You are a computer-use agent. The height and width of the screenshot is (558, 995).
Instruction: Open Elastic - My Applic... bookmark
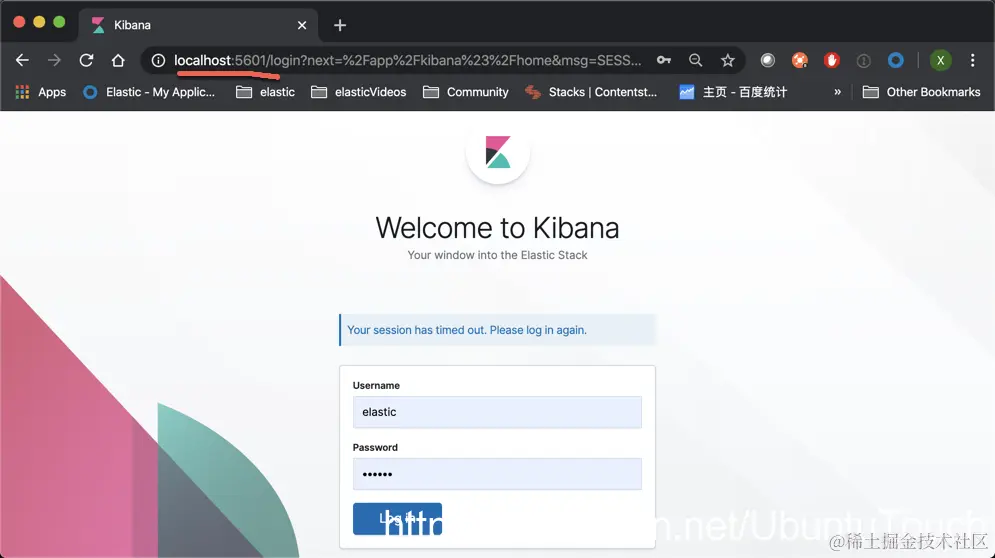coord(149,92)
